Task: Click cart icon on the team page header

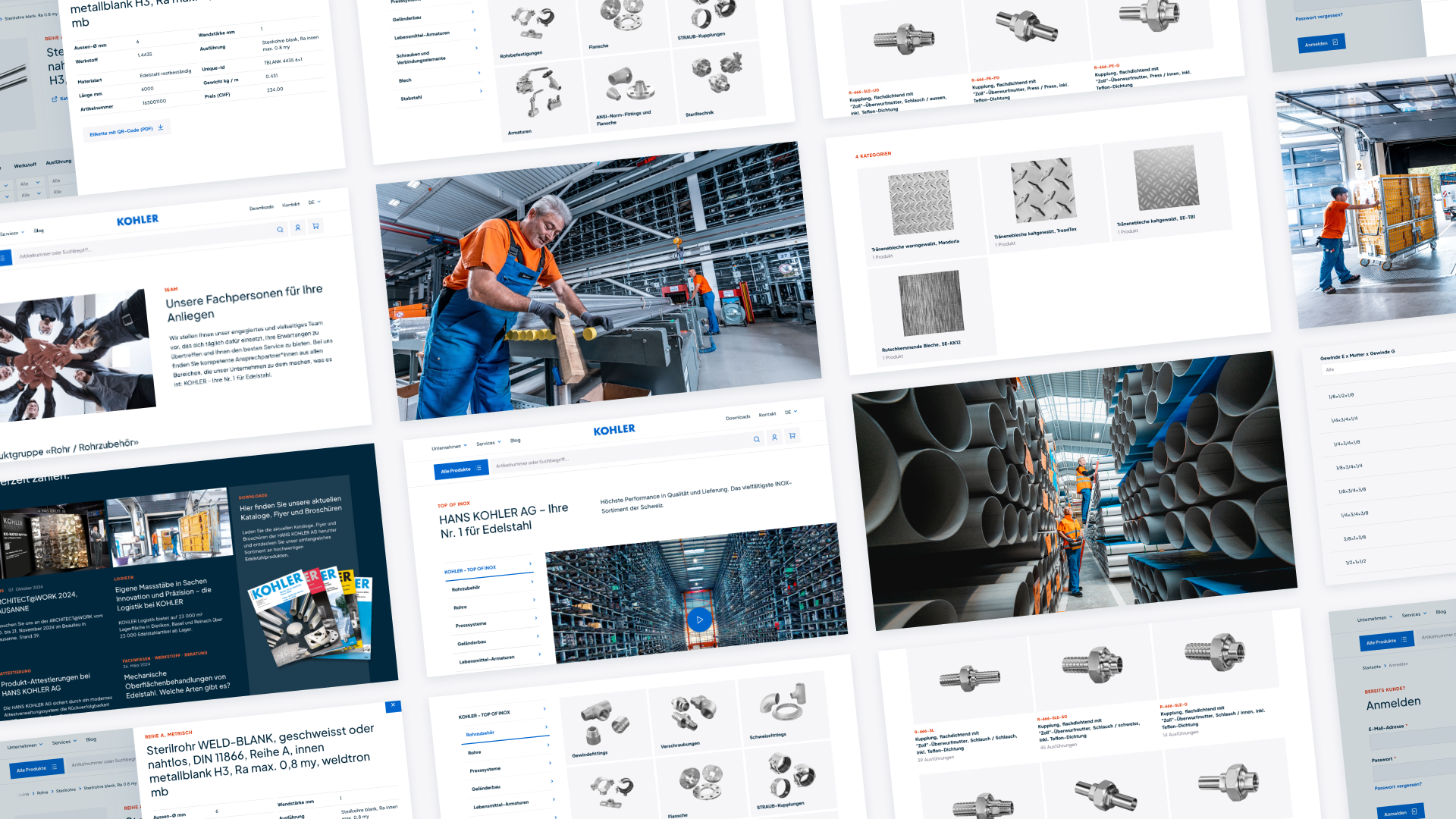Action: pos(315,226)
